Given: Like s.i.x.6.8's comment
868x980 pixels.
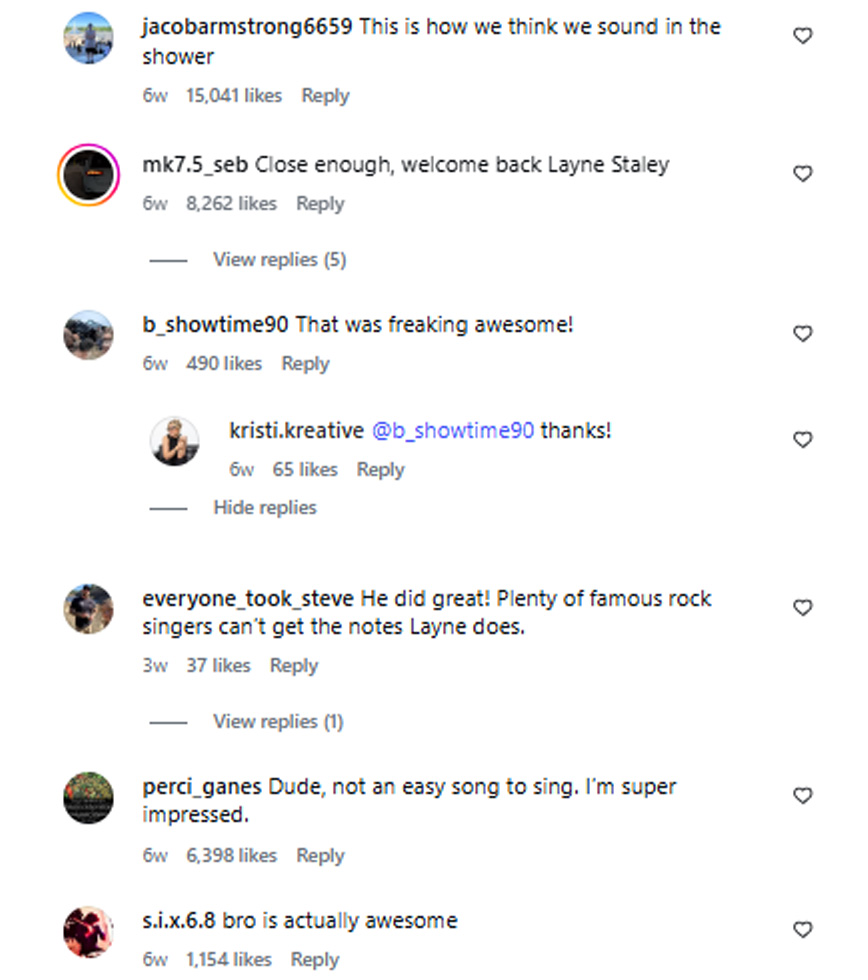Looking at the screenshot, I should tap(803, 927).
